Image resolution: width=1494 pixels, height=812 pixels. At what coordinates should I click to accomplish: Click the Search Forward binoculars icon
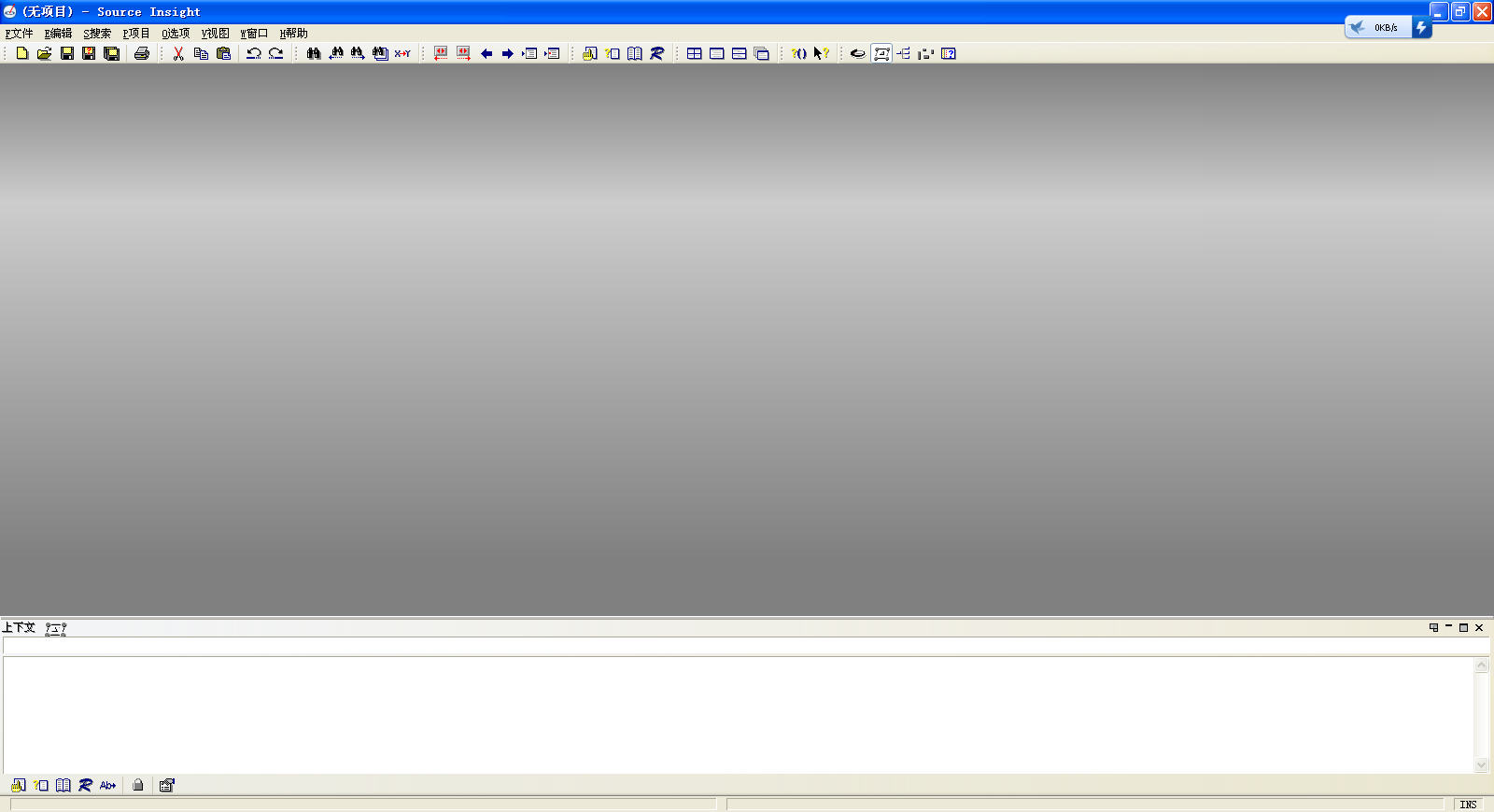point(358,53)
